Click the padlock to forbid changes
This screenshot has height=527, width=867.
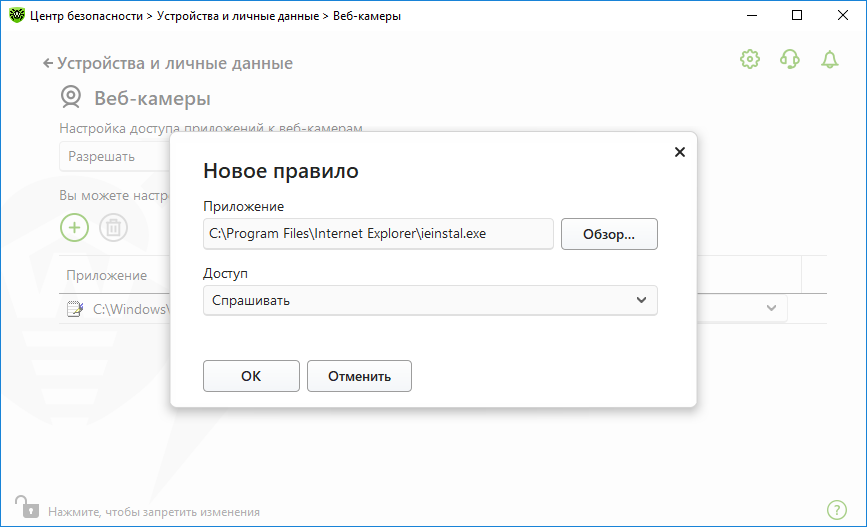point(27,507)
